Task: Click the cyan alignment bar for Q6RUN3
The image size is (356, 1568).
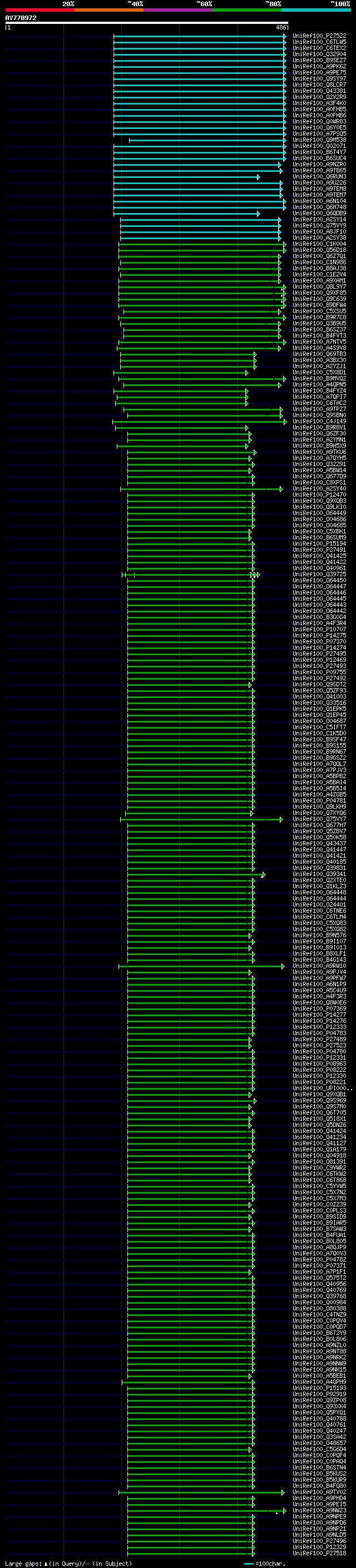Action: pyautogui.click(x=187, y=177)
